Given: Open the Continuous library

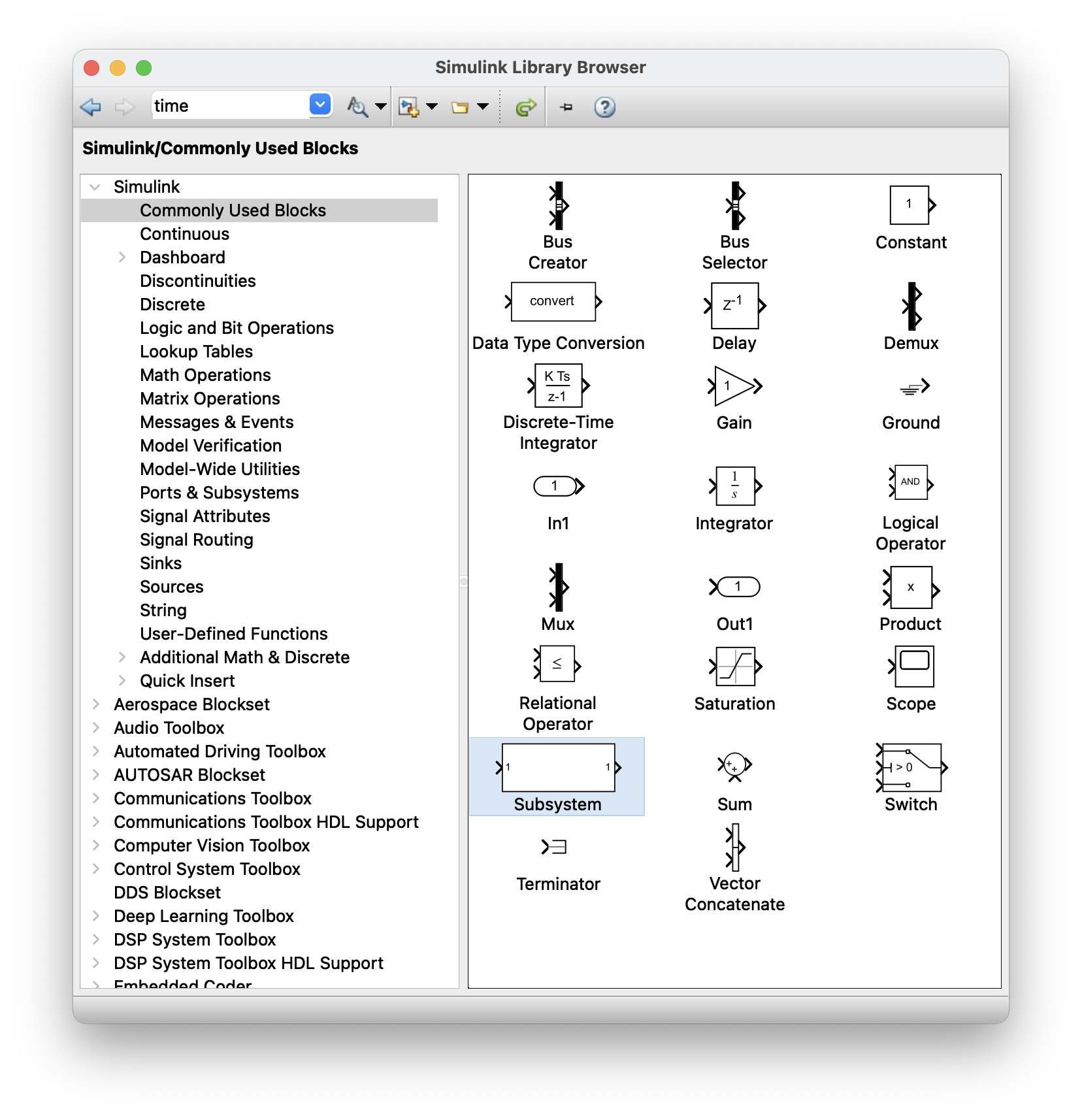Looking at the screenshot, I should pyautogui.click(x=185, y=234).
